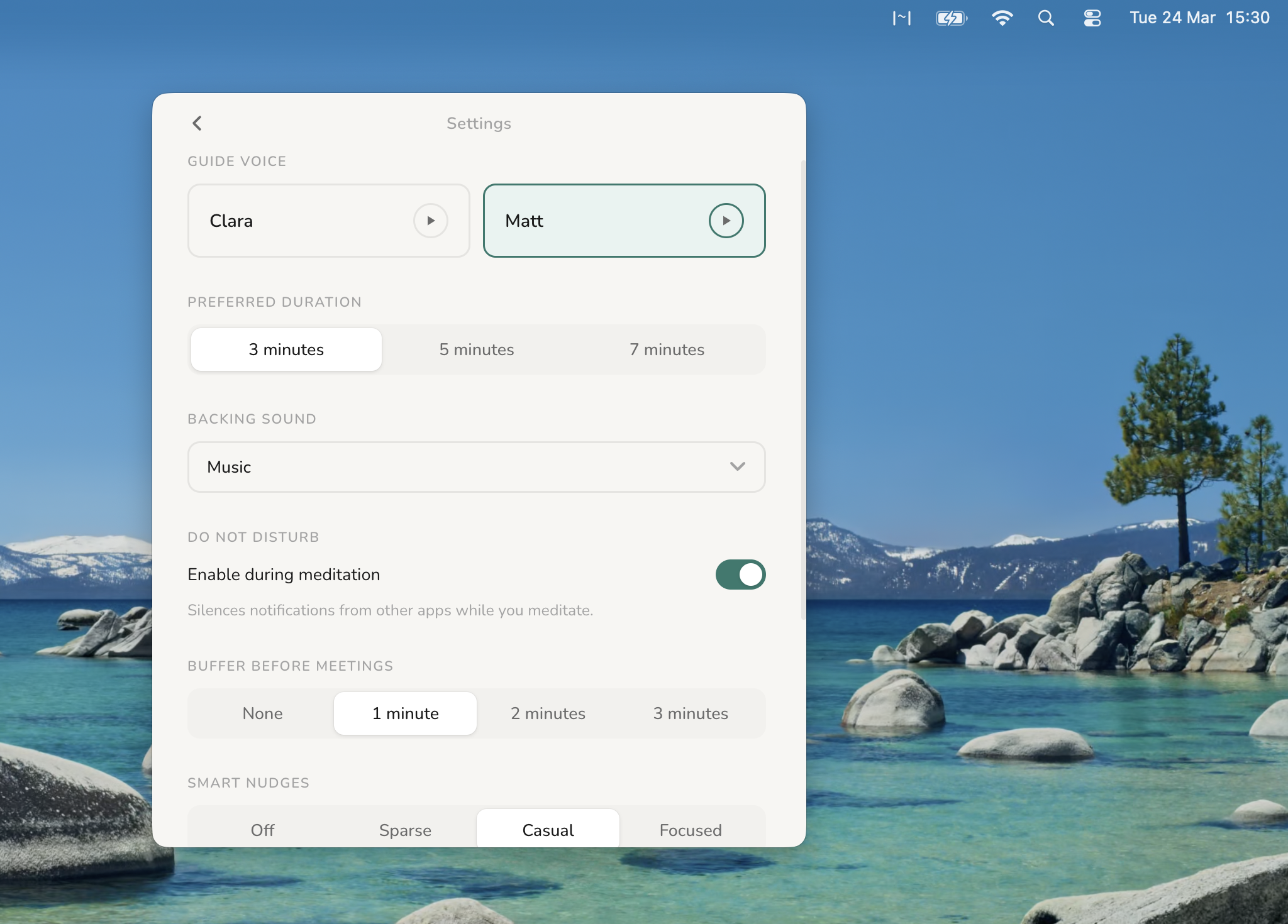The height and width of the screenshot is (924, 1288).
Task: Open the Wi-Fi menu bar icon
Action: (x=1002, y=18)
